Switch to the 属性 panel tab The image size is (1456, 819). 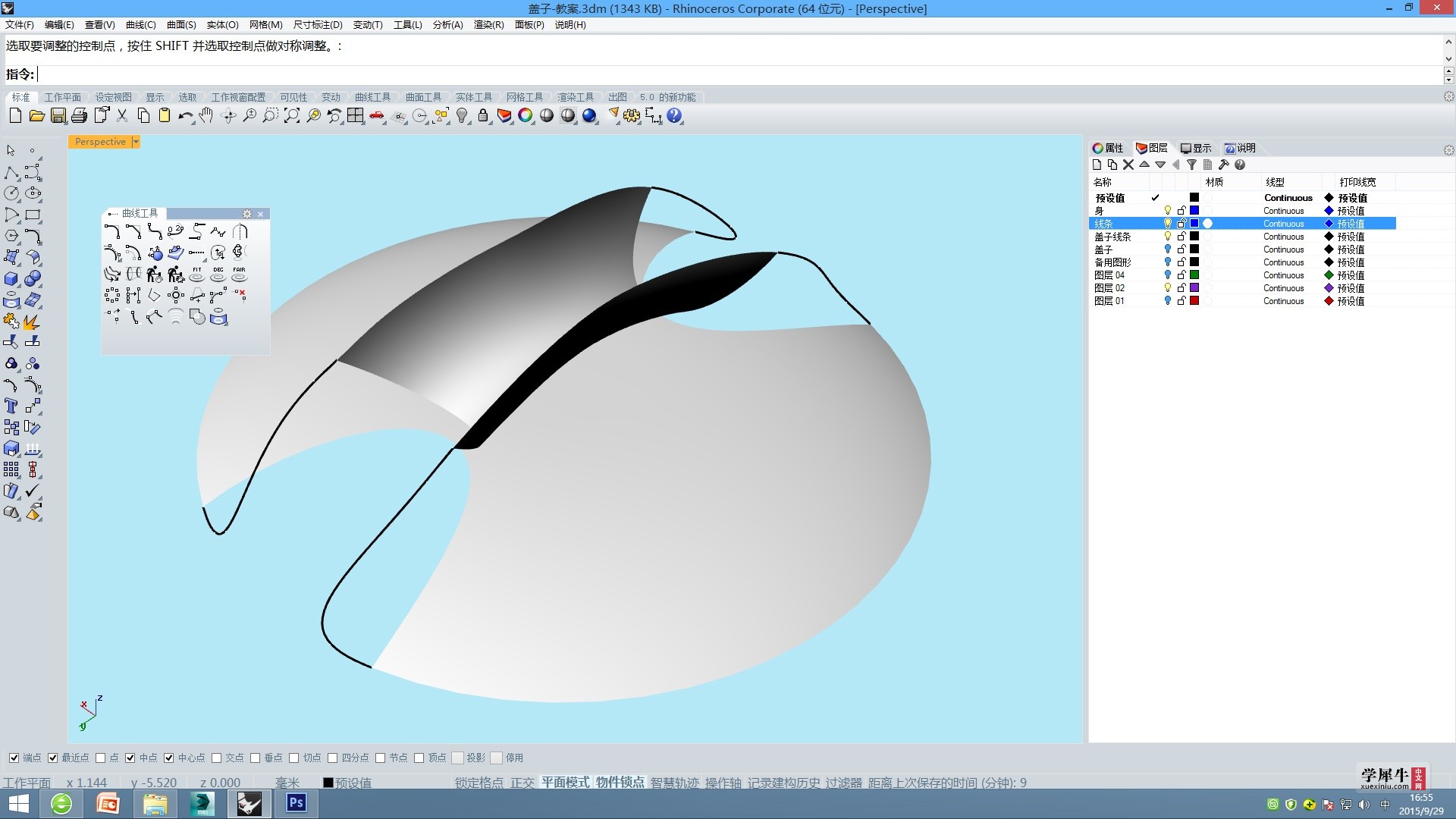click(1108, 148)
